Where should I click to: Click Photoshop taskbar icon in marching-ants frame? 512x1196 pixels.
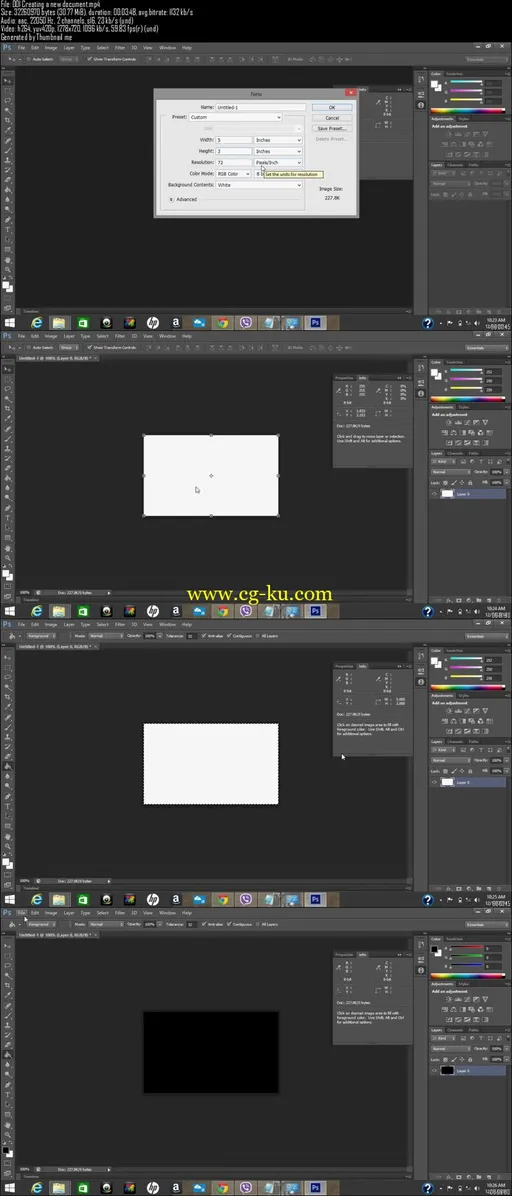click(x=314, y=899)
